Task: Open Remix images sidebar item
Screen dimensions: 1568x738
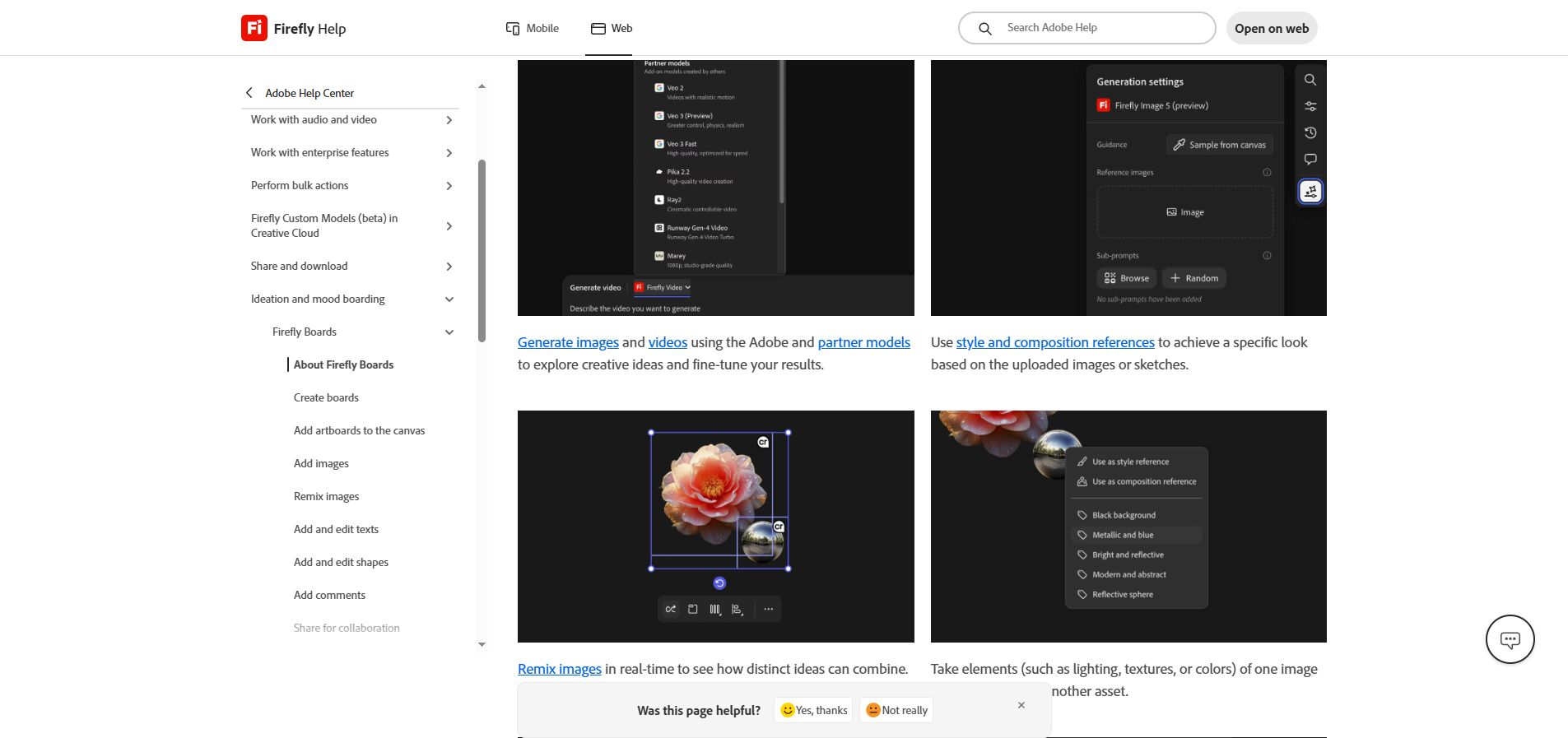Action: [x=326, y=496]
